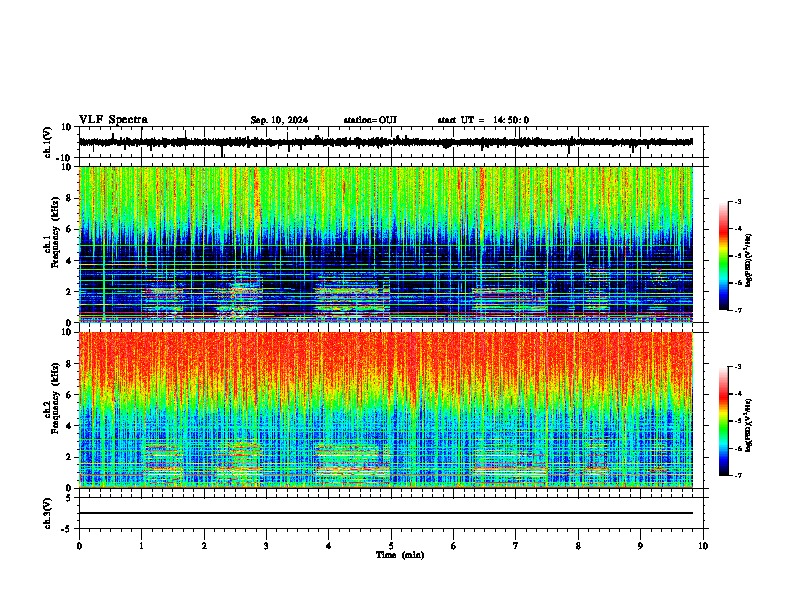Click the ch.2 spectrogram color scale bar
The height and width of the screenshot is (612, 792).
724,421
